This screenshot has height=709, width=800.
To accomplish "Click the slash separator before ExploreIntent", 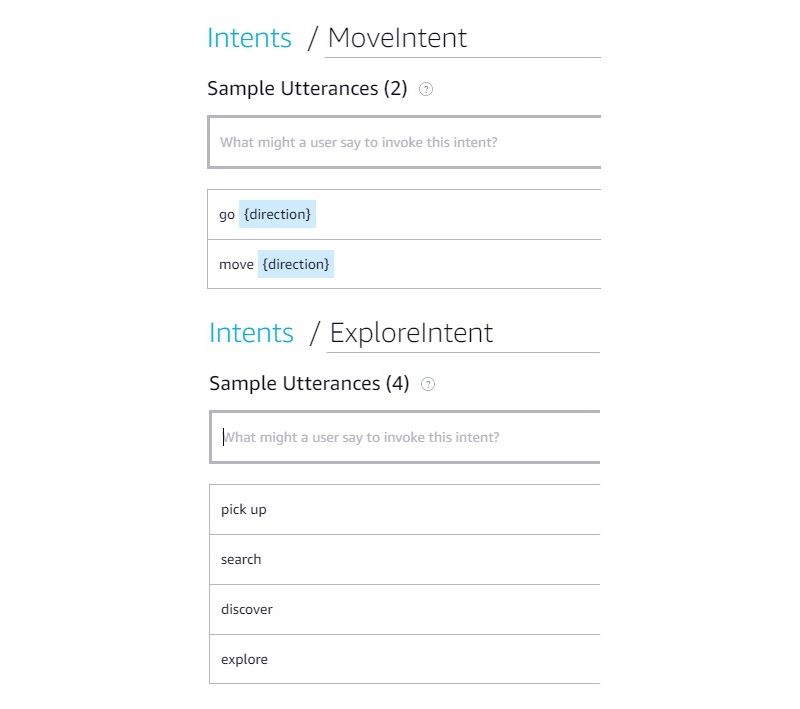I will tap(315, 333).
